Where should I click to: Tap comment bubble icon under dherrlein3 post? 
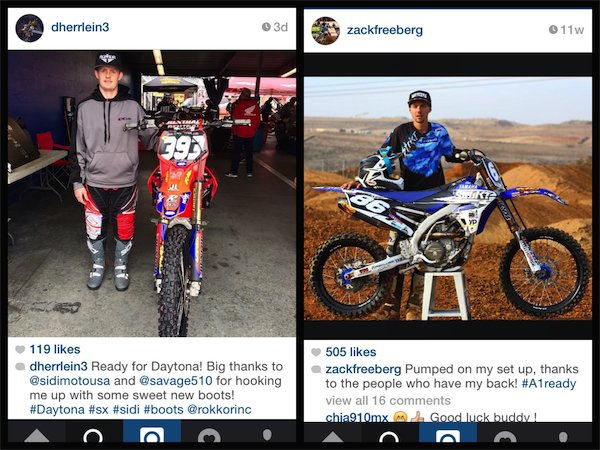20,367
